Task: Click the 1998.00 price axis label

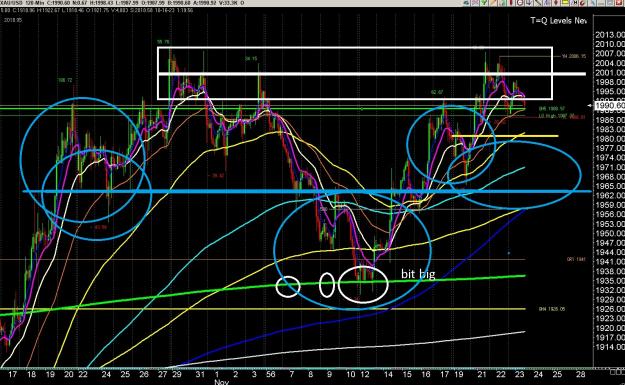Action: tap(610, 82)
